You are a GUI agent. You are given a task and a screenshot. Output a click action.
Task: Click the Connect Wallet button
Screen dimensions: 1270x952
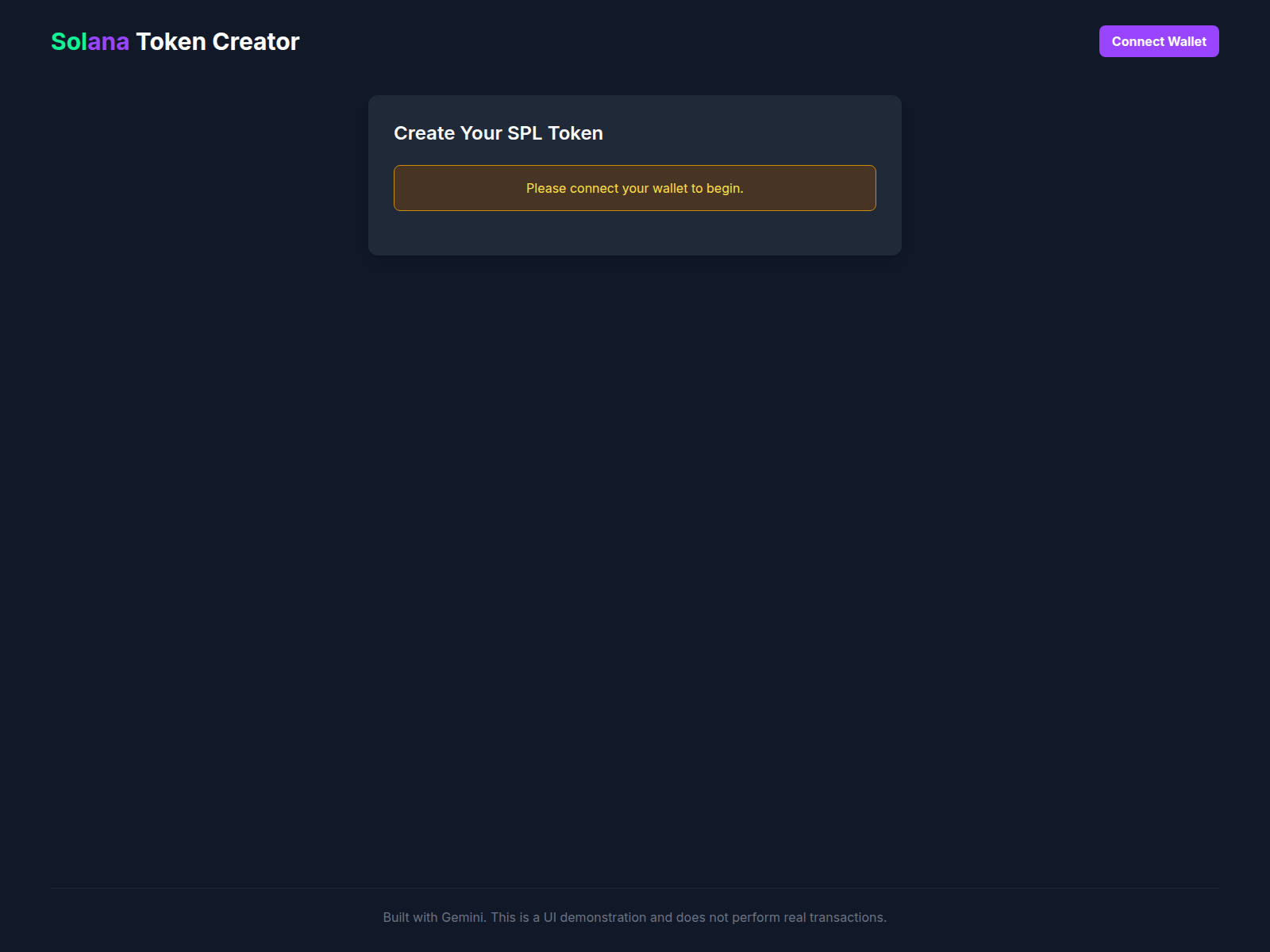click(x=1158, y=41)
